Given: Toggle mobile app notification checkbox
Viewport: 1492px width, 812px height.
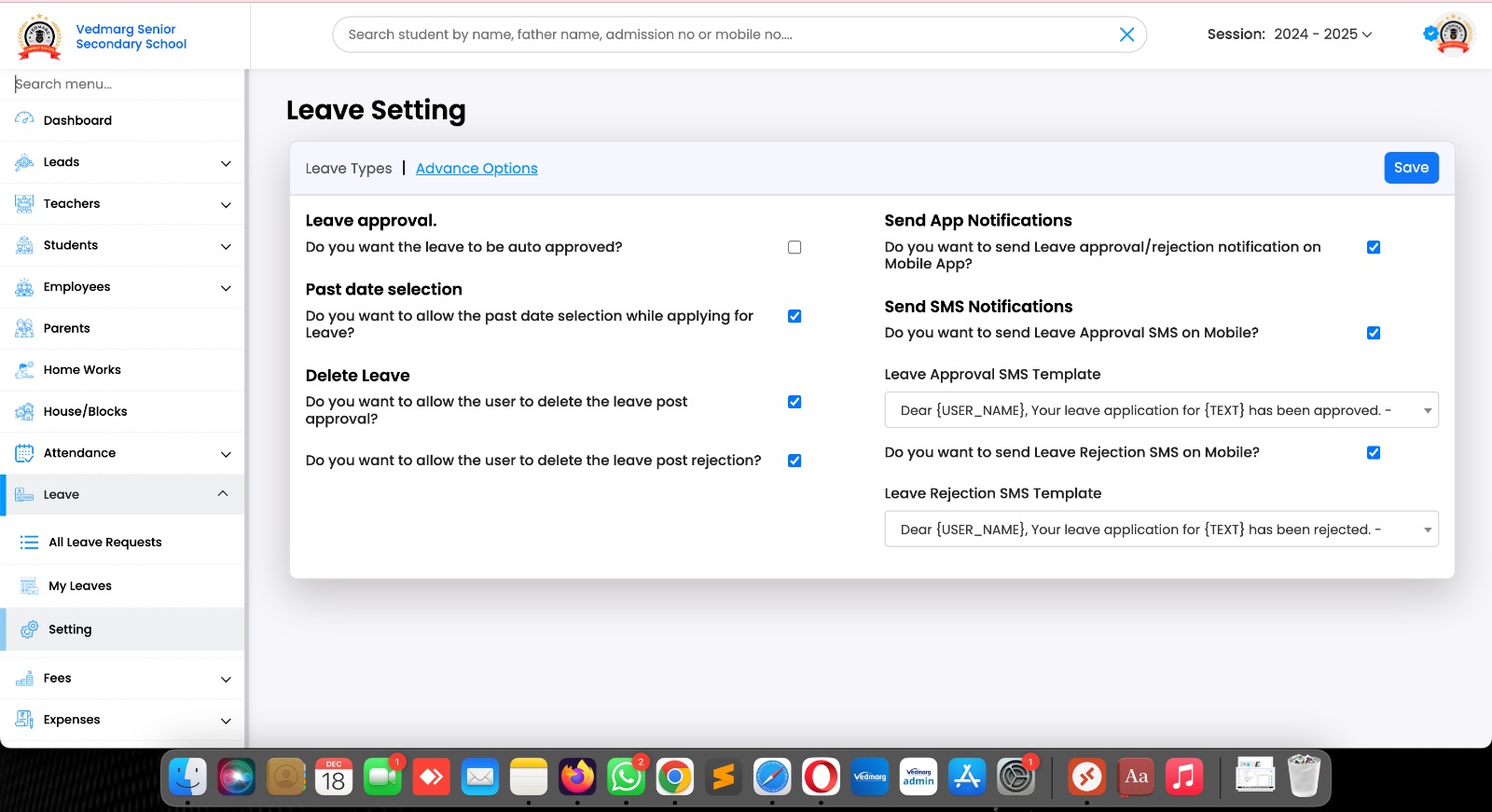Looking at the screenshot, I should 1374,247.
